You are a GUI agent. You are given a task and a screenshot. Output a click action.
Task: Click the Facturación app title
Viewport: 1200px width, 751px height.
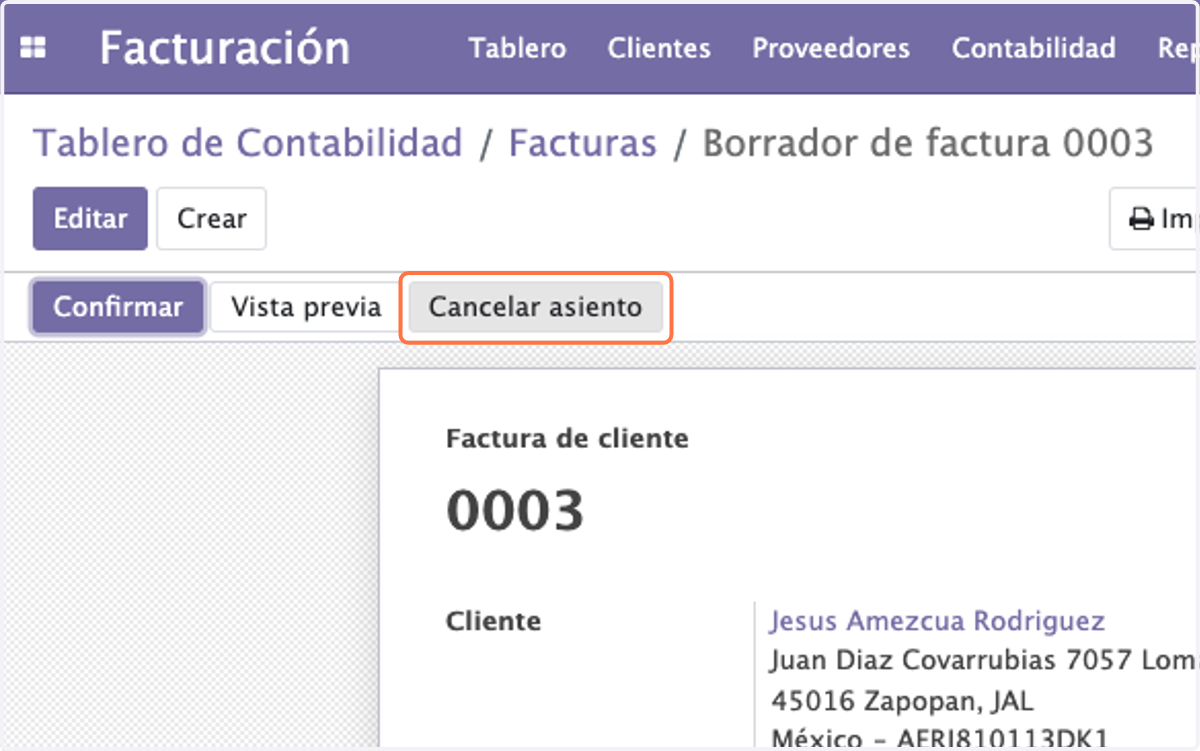(225, 48)
